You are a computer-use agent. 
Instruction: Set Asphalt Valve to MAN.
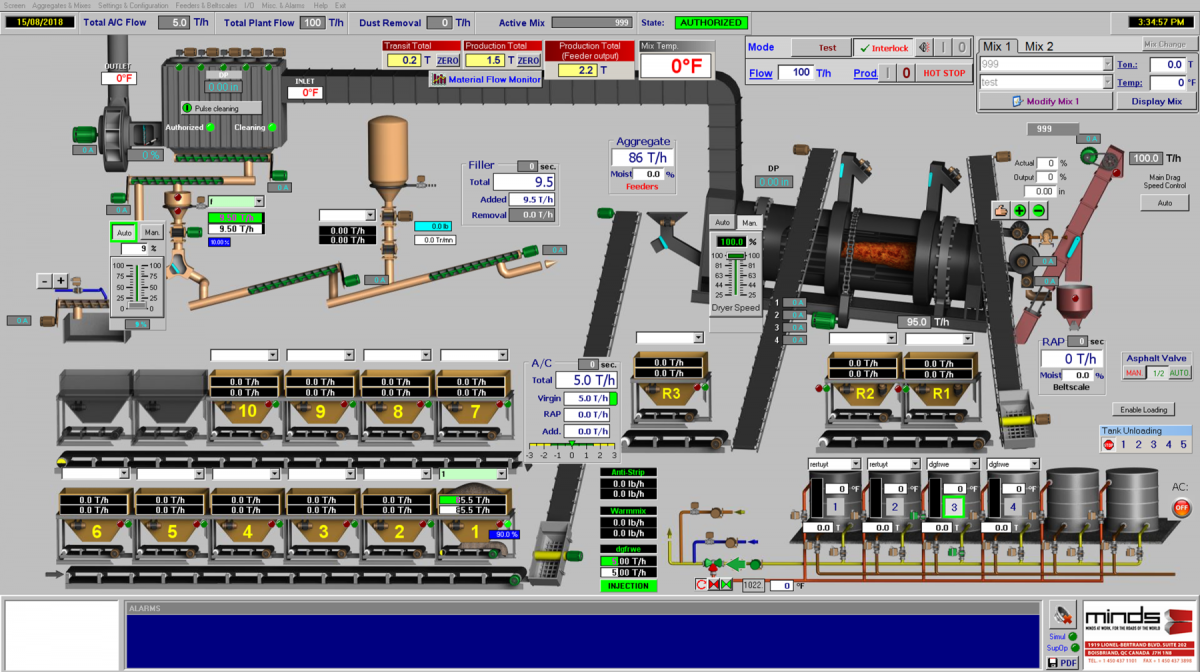click(x=1133, y=373)
